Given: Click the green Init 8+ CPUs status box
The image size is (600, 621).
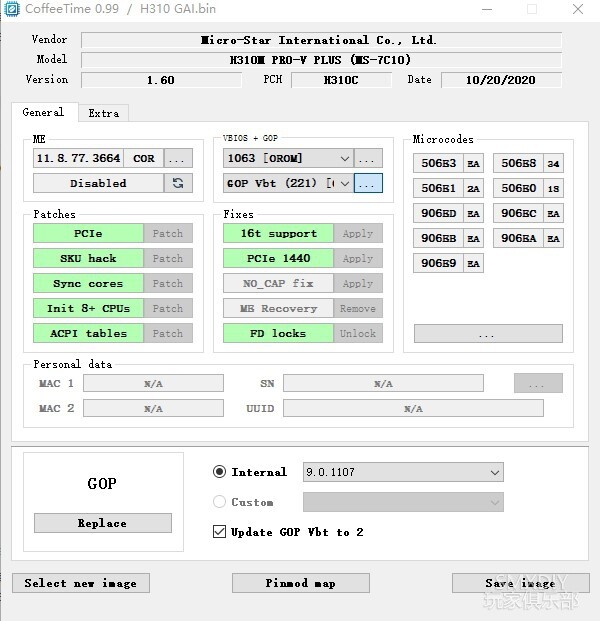Looking at the screenshot, I should tap(88, 308).
